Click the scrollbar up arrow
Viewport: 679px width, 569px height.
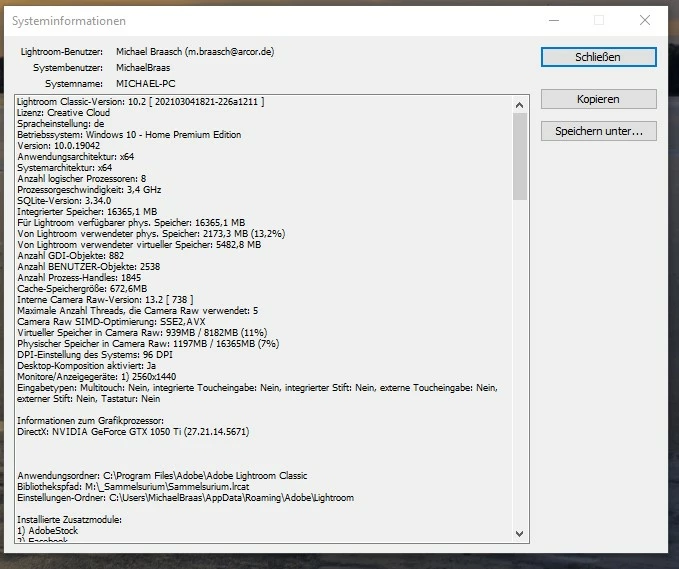(x=520, y=105)
